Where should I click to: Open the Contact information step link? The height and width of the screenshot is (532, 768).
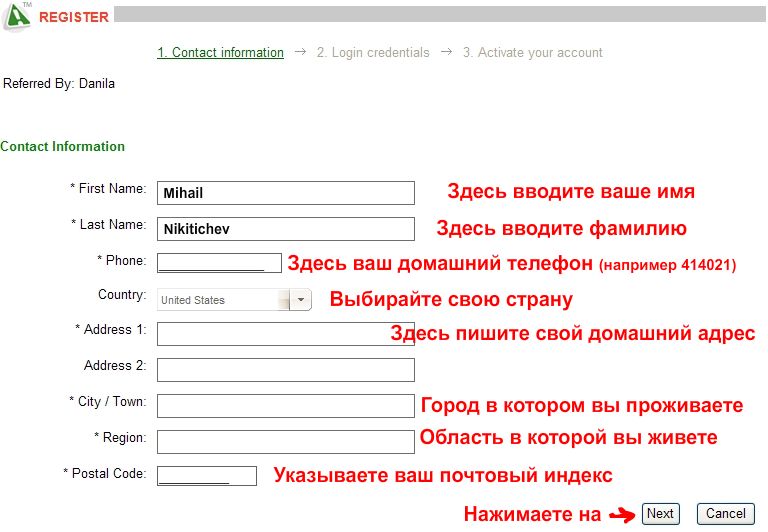[x=220, y=52]
